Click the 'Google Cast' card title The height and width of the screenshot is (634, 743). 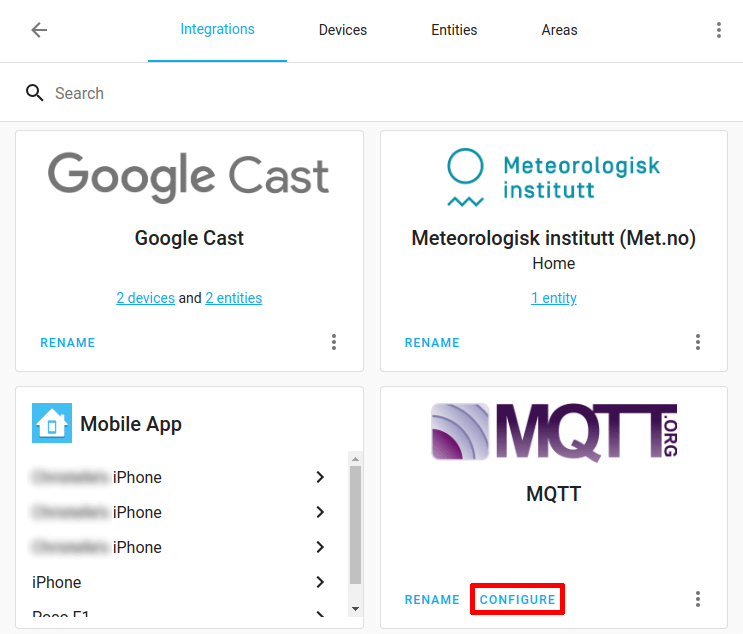tap(189, 238)
